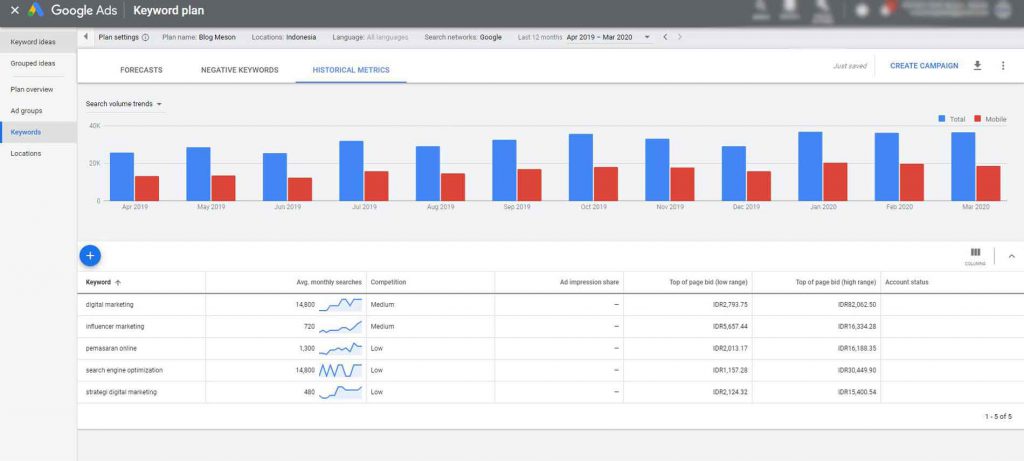Click the blue Total bar for Apr 2019

point(121,177)
